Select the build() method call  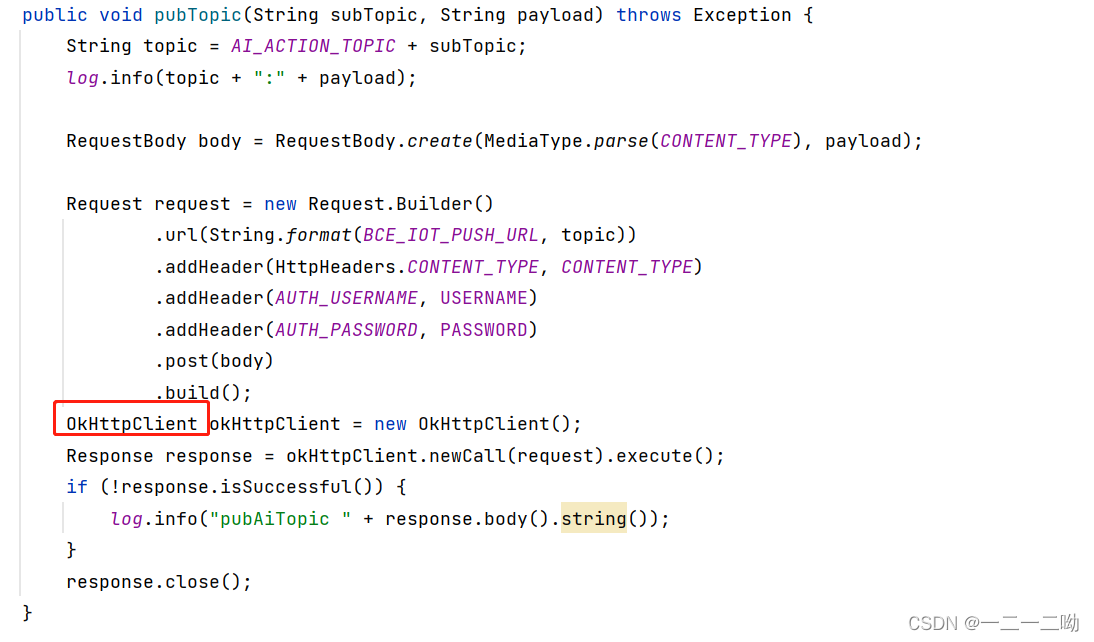coord(200,392)
